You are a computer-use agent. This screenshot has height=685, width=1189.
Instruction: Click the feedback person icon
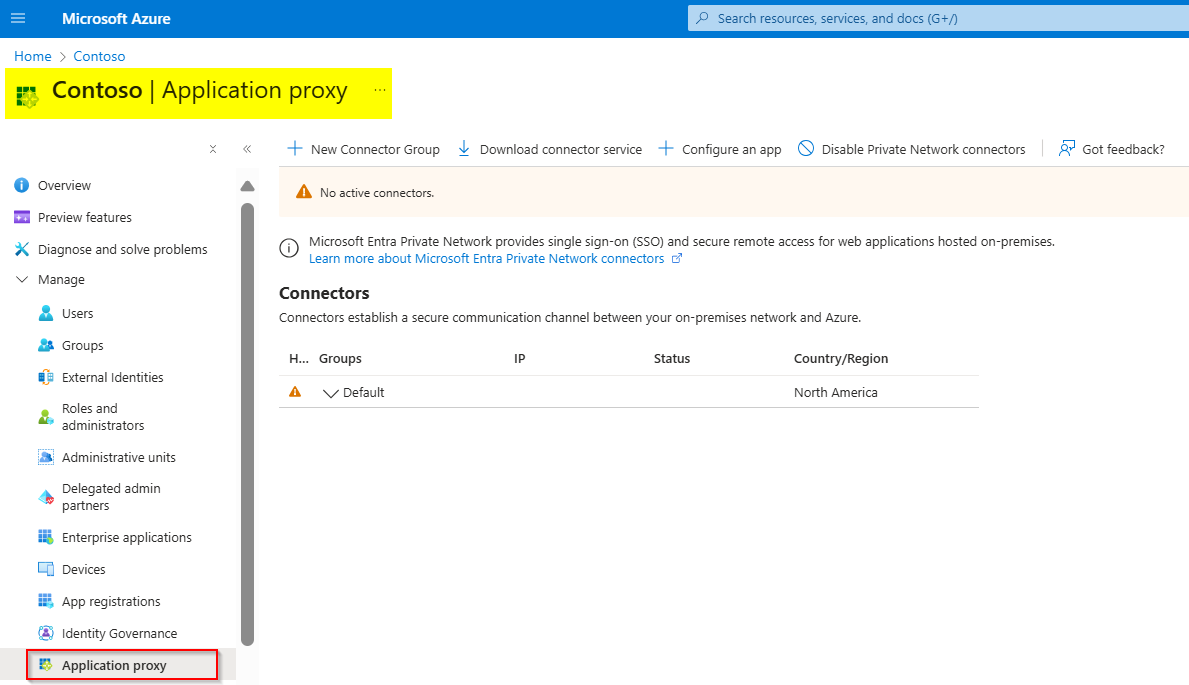1067,149
